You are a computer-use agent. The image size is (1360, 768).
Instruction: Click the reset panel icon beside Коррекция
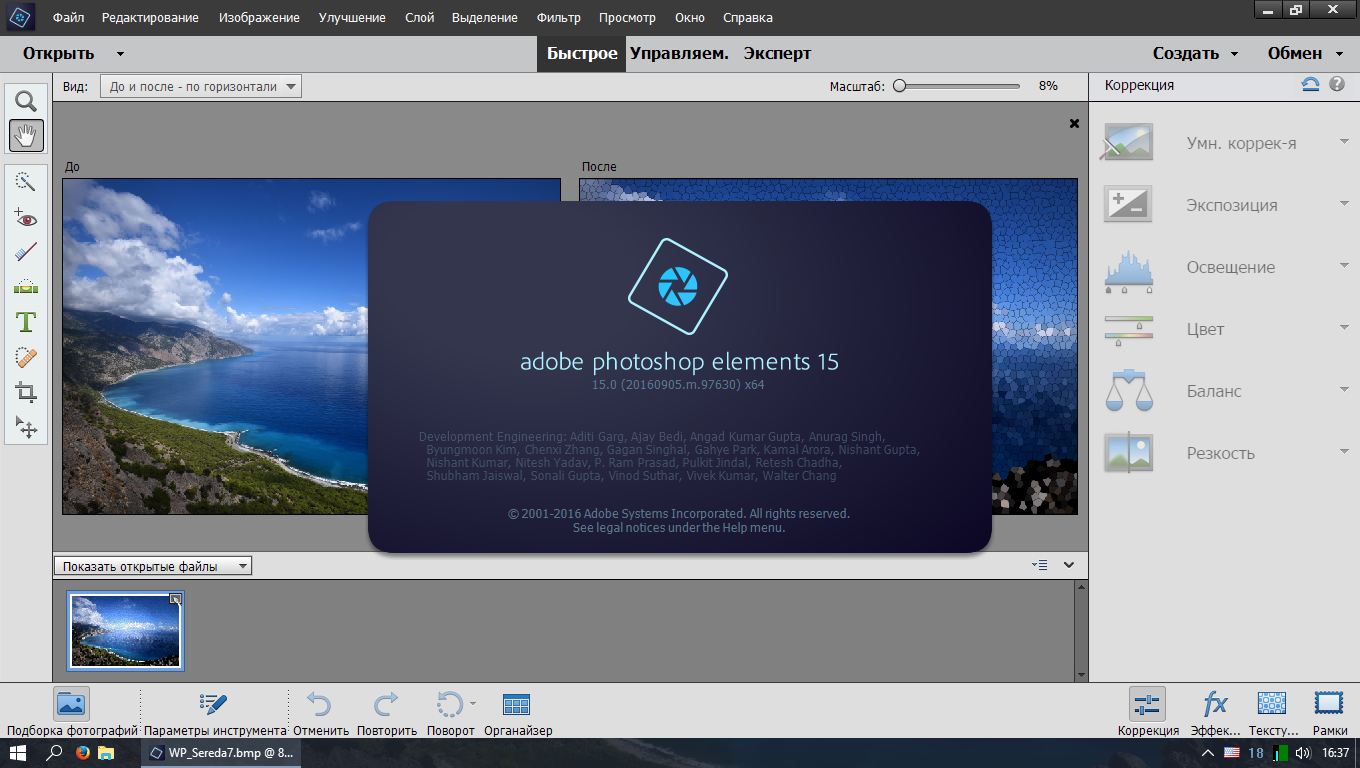1310,85
